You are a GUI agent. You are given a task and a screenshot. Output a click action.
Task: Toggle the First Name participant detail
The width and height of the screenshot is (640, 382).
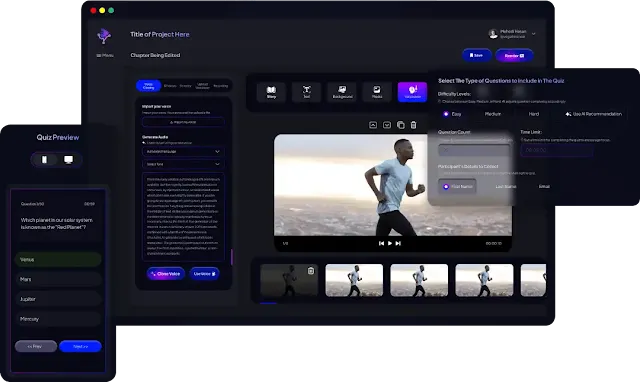(458, 187)
